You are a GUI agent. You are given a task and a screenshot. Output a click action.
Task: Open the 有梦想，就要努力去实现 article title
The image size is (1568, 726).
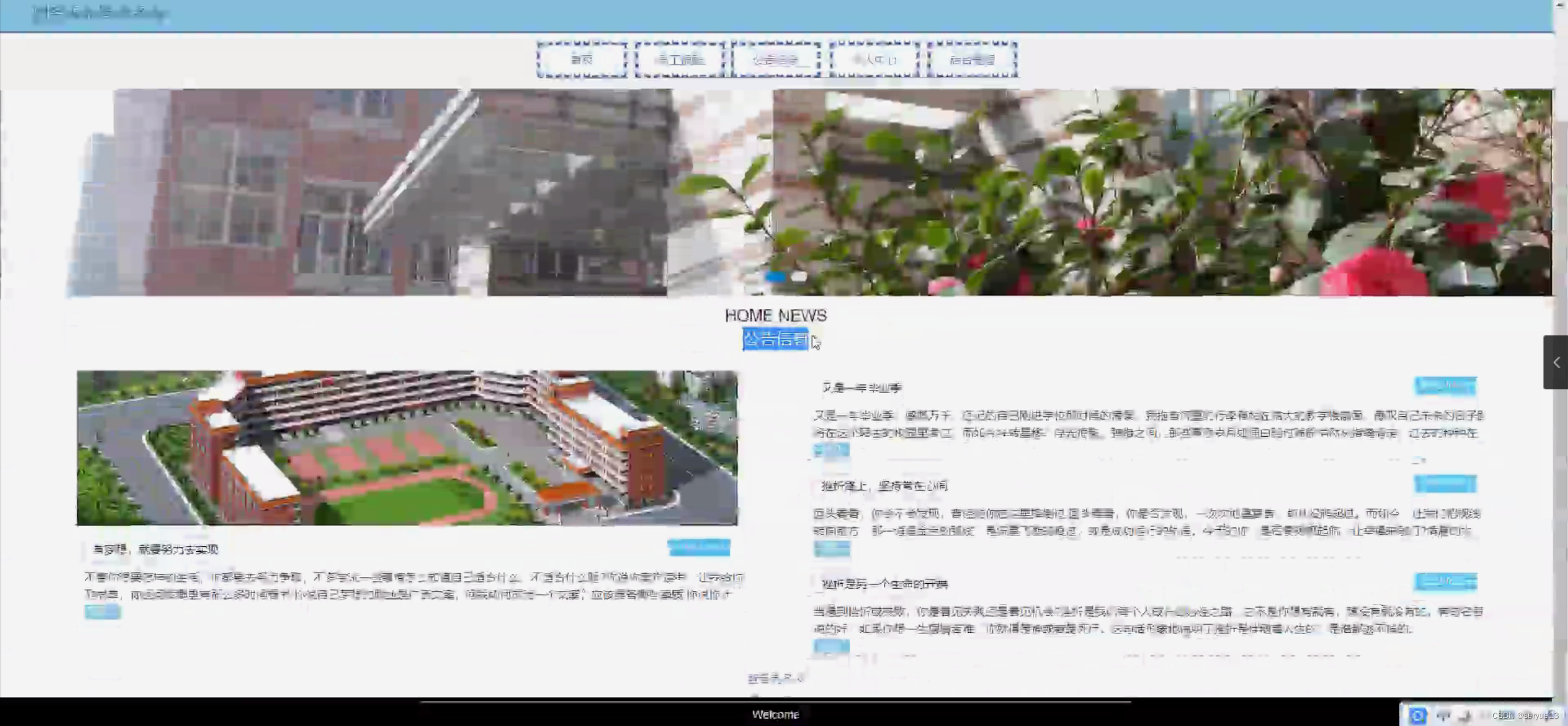click(155, 549)
